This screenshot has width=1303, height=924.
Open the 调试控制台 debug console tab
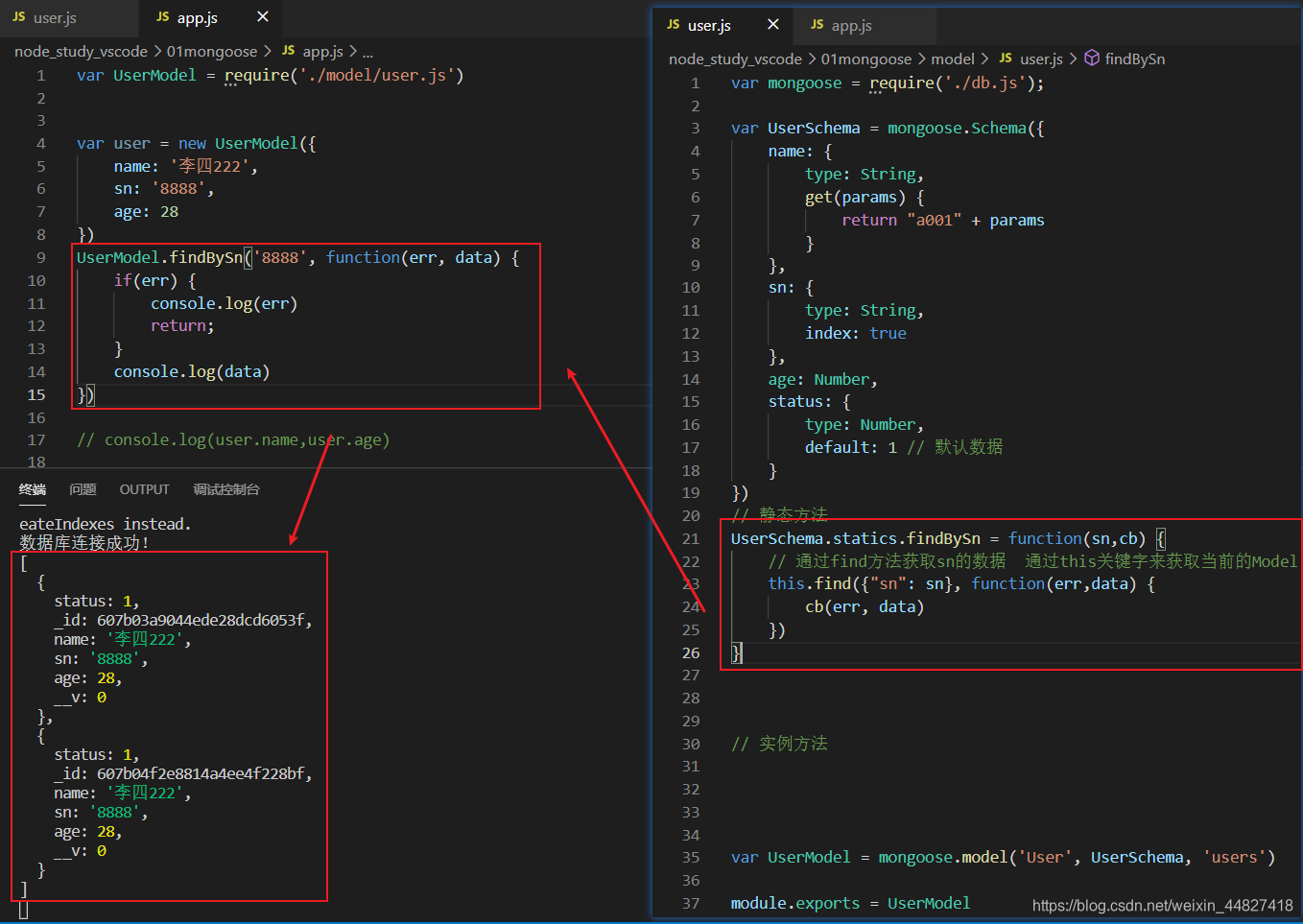click(226, 489)
